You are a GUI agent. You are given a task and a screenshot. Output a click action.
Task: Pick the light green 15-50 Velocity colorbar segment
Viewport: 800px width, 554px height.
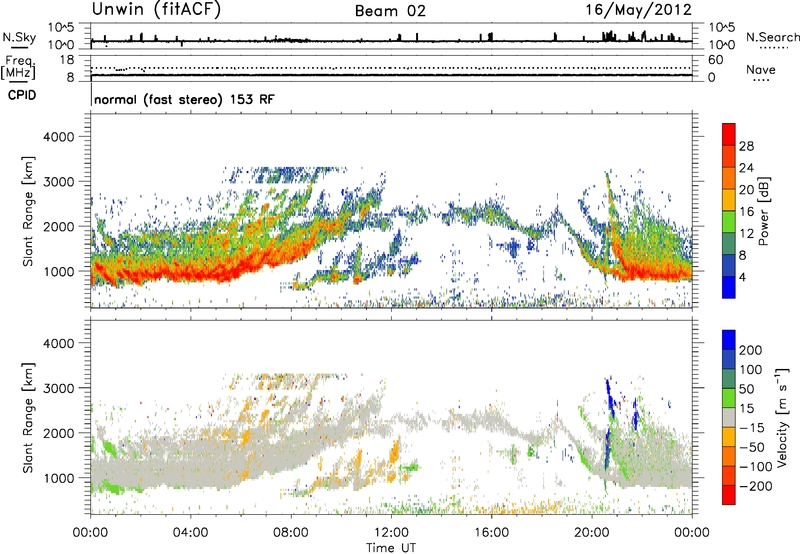(x=729, y=398)
